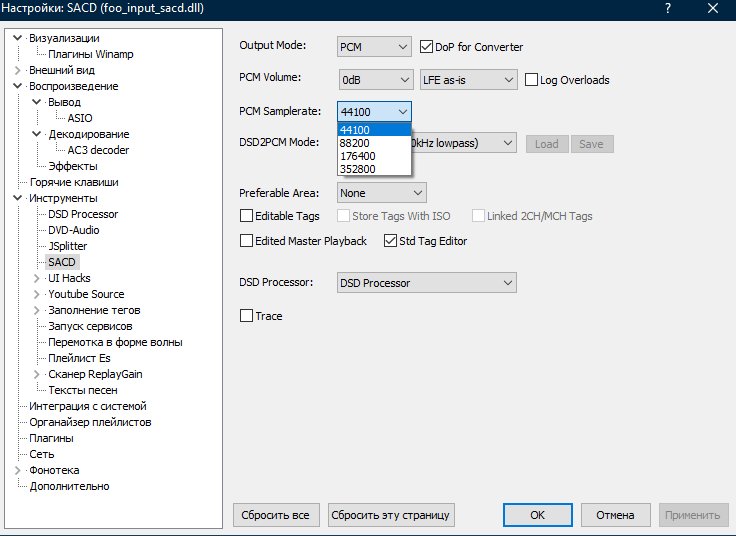Choose 352800 samplerate option
The height and width of the screenshot is (536, 736).
click(358, 169)
